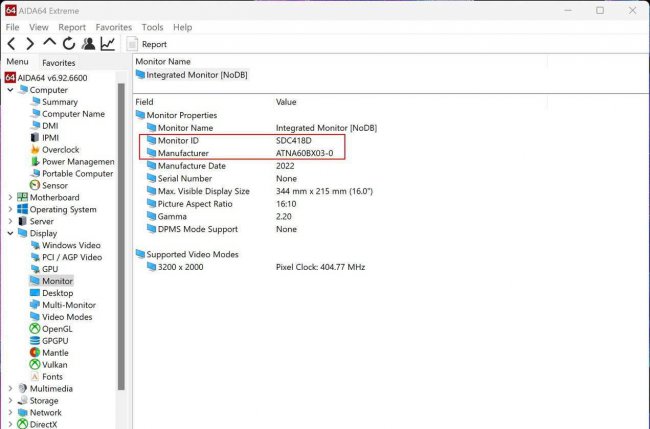Expand the DirectX tree node
The height and width of the screenshot is (429, 650).
[x=10, y=424]
